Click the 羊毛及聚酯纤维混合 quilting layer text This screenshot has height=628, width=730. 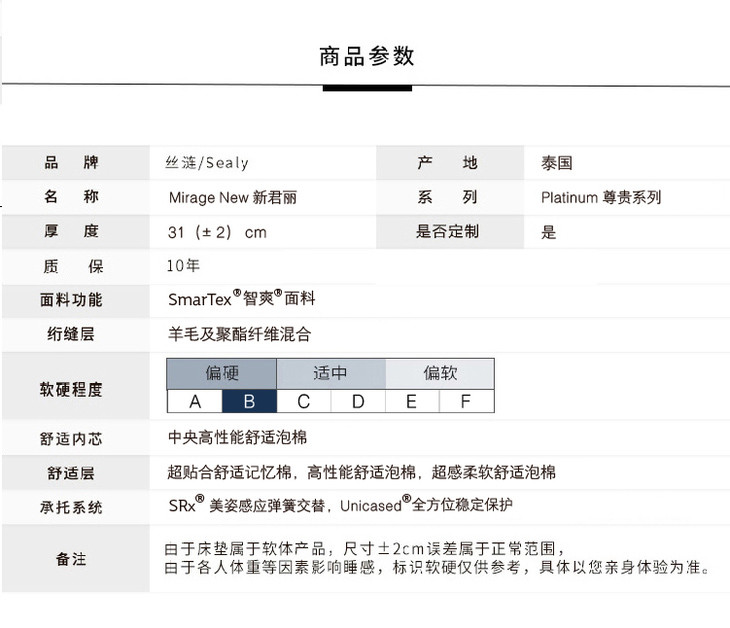239,334
